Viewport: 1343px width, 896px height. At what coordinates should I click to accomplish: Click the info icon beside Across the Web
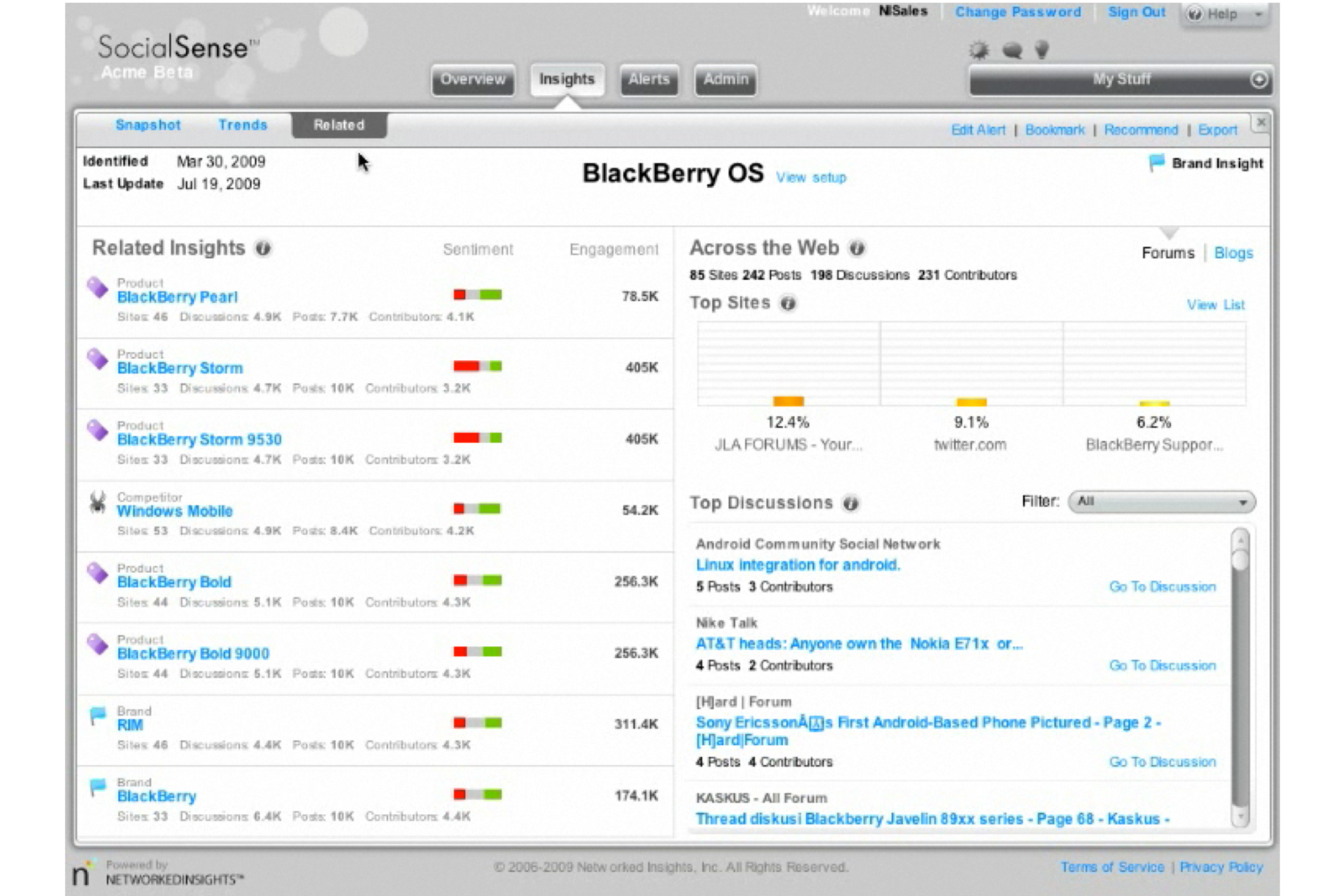coord(857,248)
